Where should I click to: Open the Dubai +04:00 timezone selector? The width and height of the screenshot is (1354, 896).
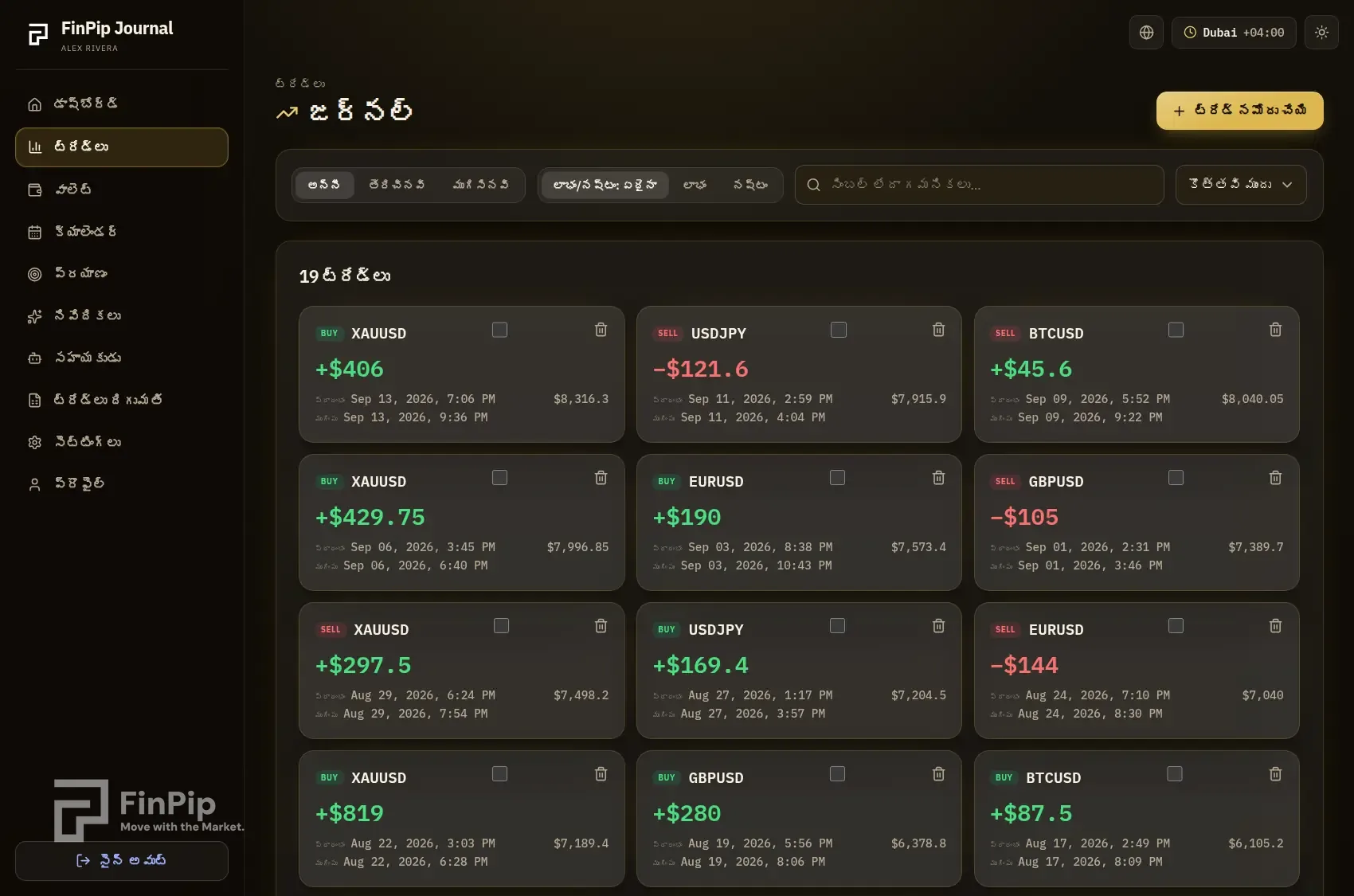1234,33
